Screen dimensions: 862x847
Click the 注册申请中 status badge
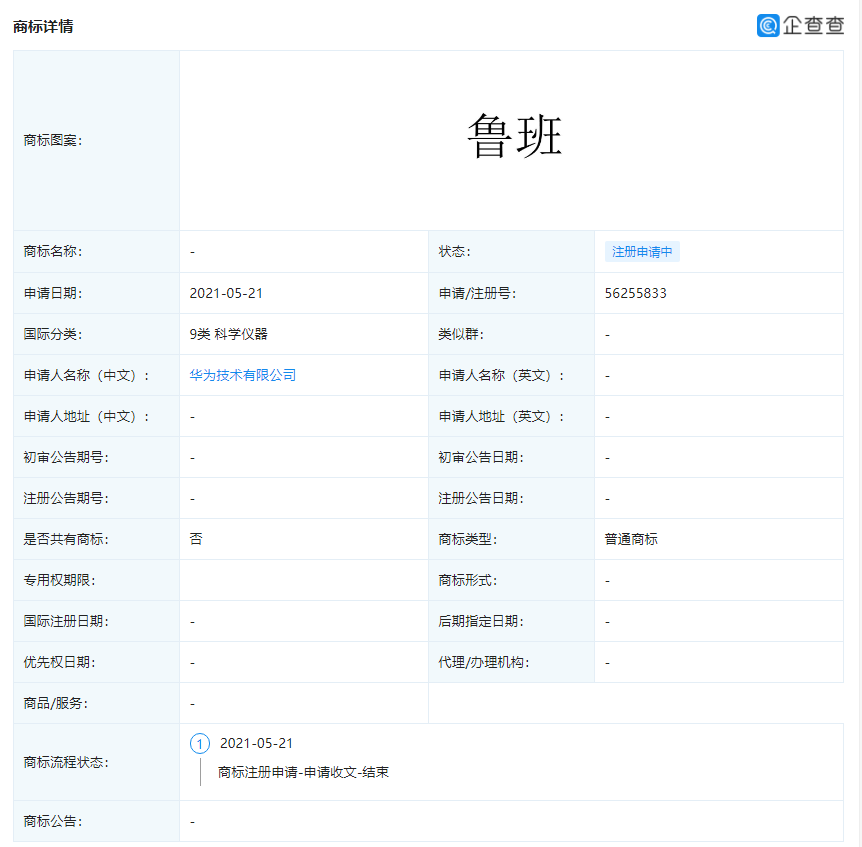(642, 252)
